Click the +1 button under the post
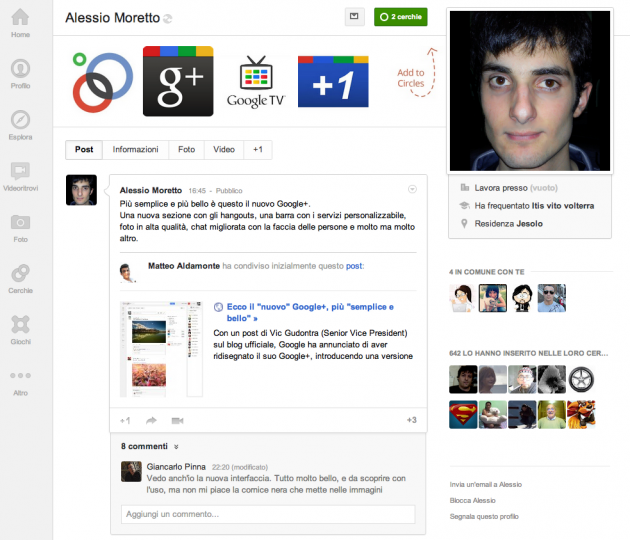 (125, 421)
